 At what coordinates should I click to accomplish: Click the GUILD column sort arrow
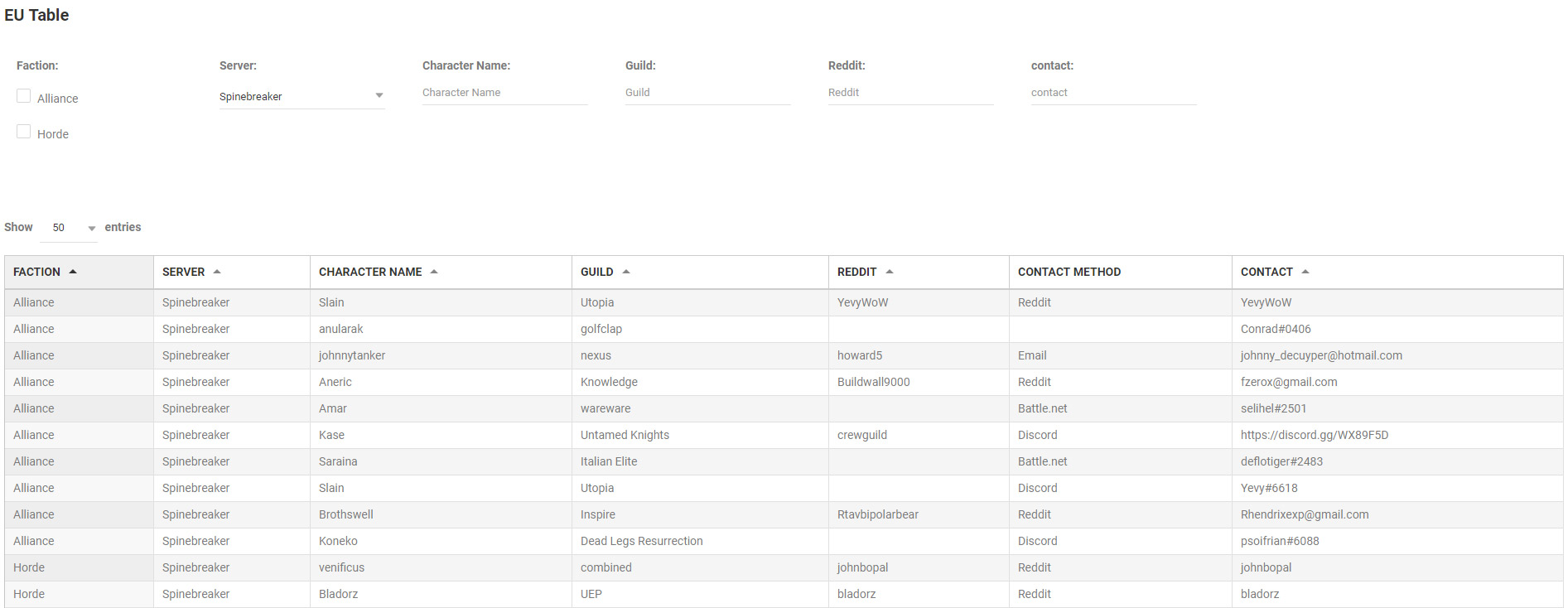point(626,272)
